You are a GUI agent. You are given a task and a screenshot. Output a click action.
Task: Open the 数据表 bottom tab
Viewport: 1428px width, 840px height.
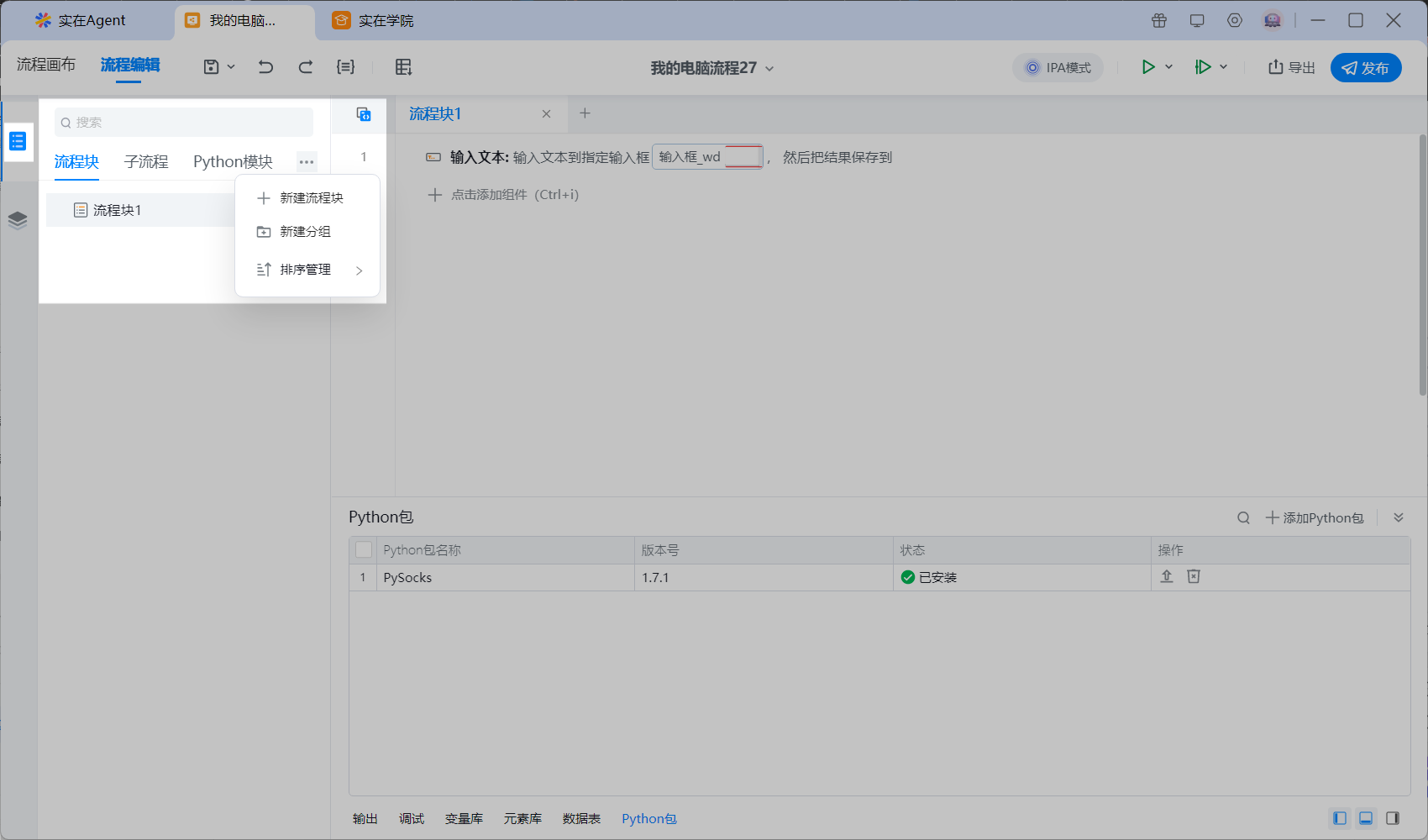[x=581, y=819]
